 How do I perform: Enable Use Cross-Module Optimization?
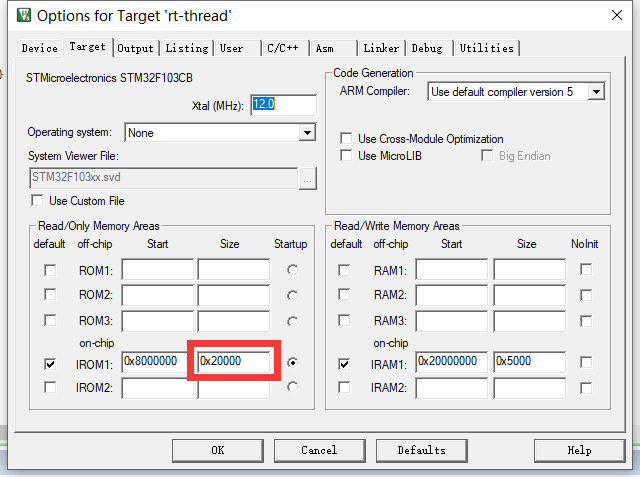(347, 139)
